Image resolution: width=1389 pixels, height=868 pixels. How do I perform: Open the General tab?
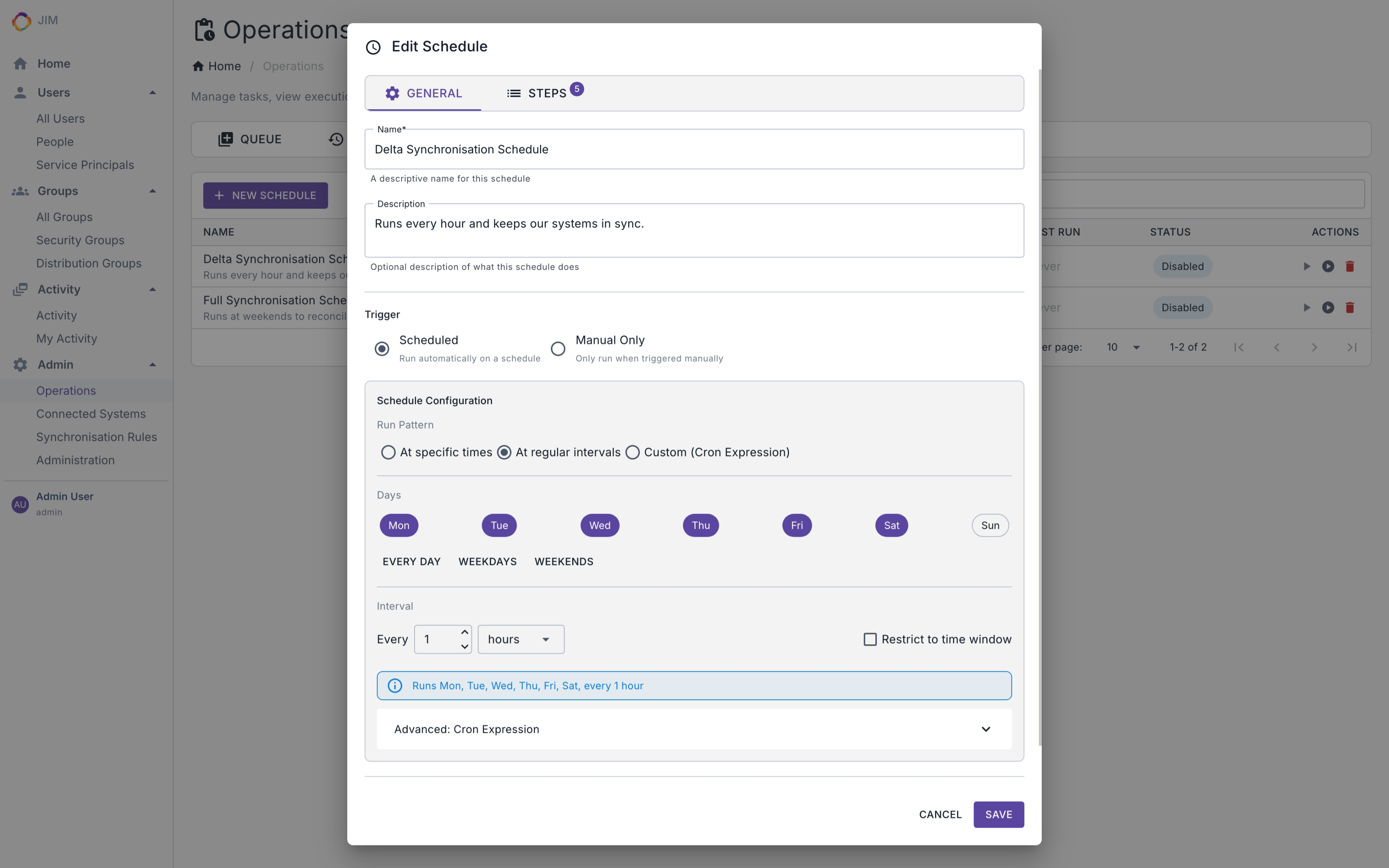pyautogui.click(x=424, y=93)
